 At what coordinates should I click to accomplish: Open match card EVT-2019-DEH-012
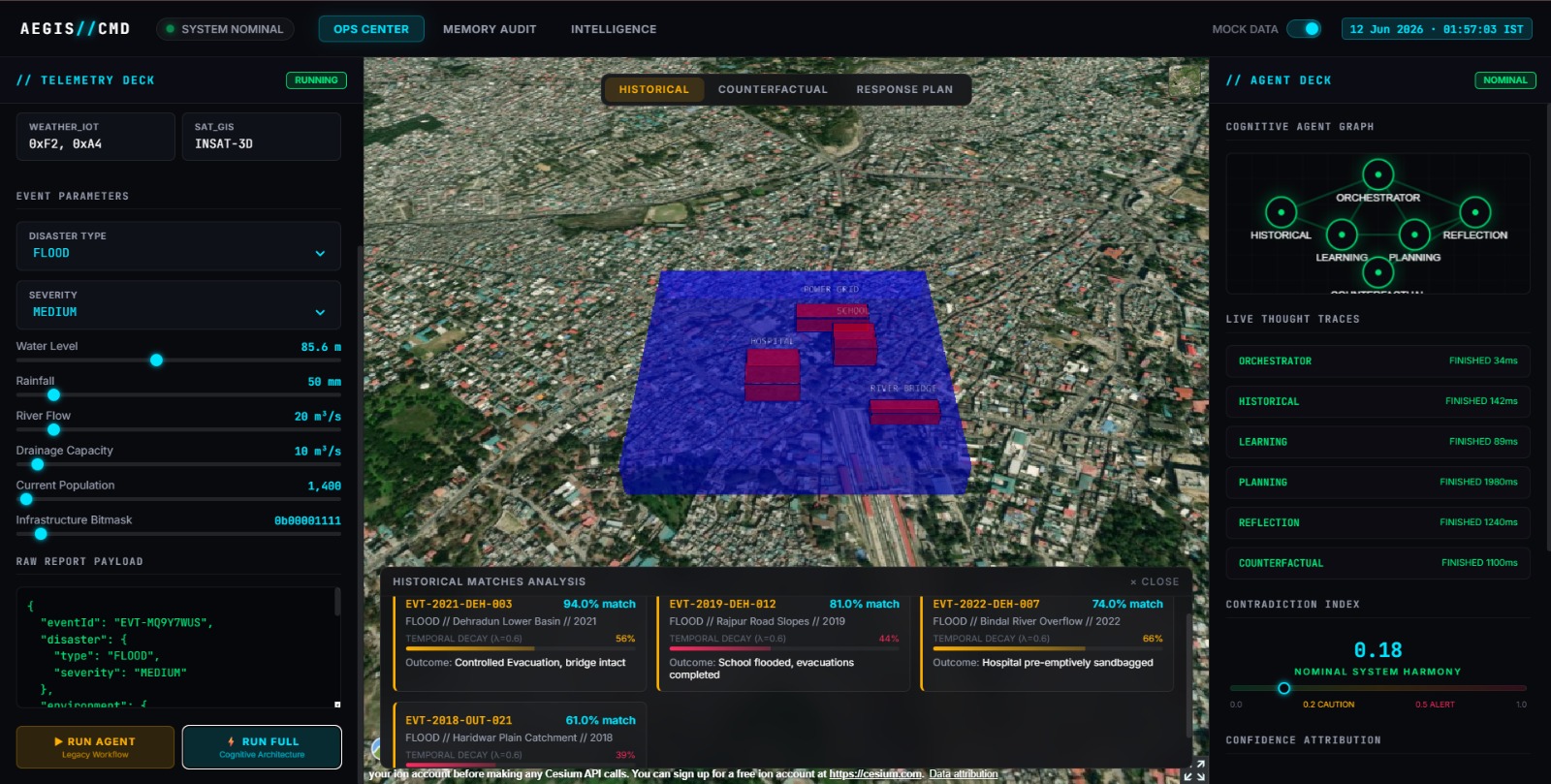coord(783,643)
